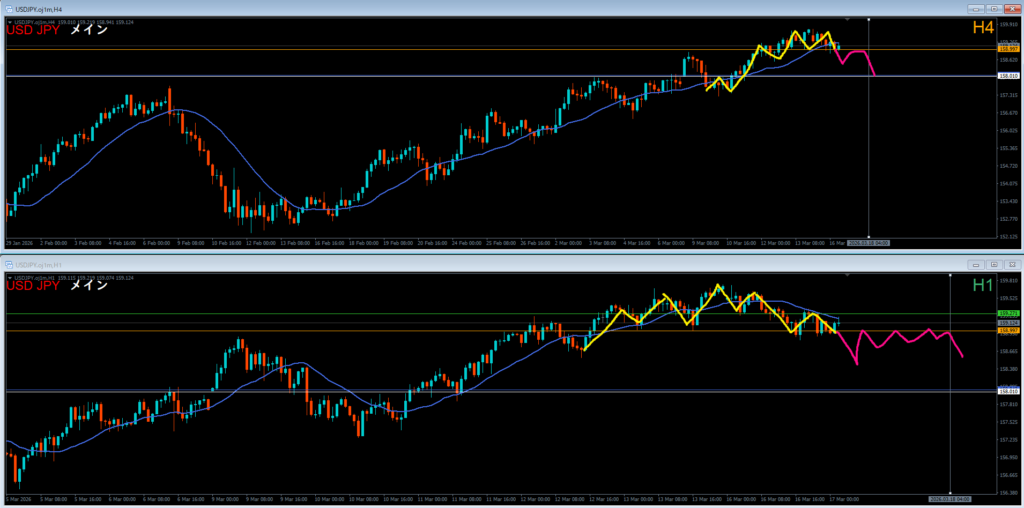Select the white 158.010 price label on H4
Viewport: 1024px width, 508px height.
(1008, 76)
